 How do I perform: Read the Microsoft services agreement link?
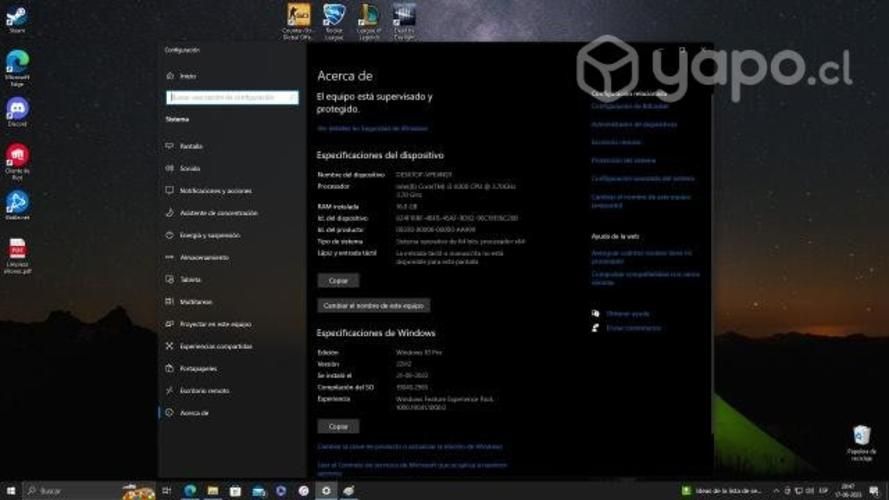tap(412, 469)
